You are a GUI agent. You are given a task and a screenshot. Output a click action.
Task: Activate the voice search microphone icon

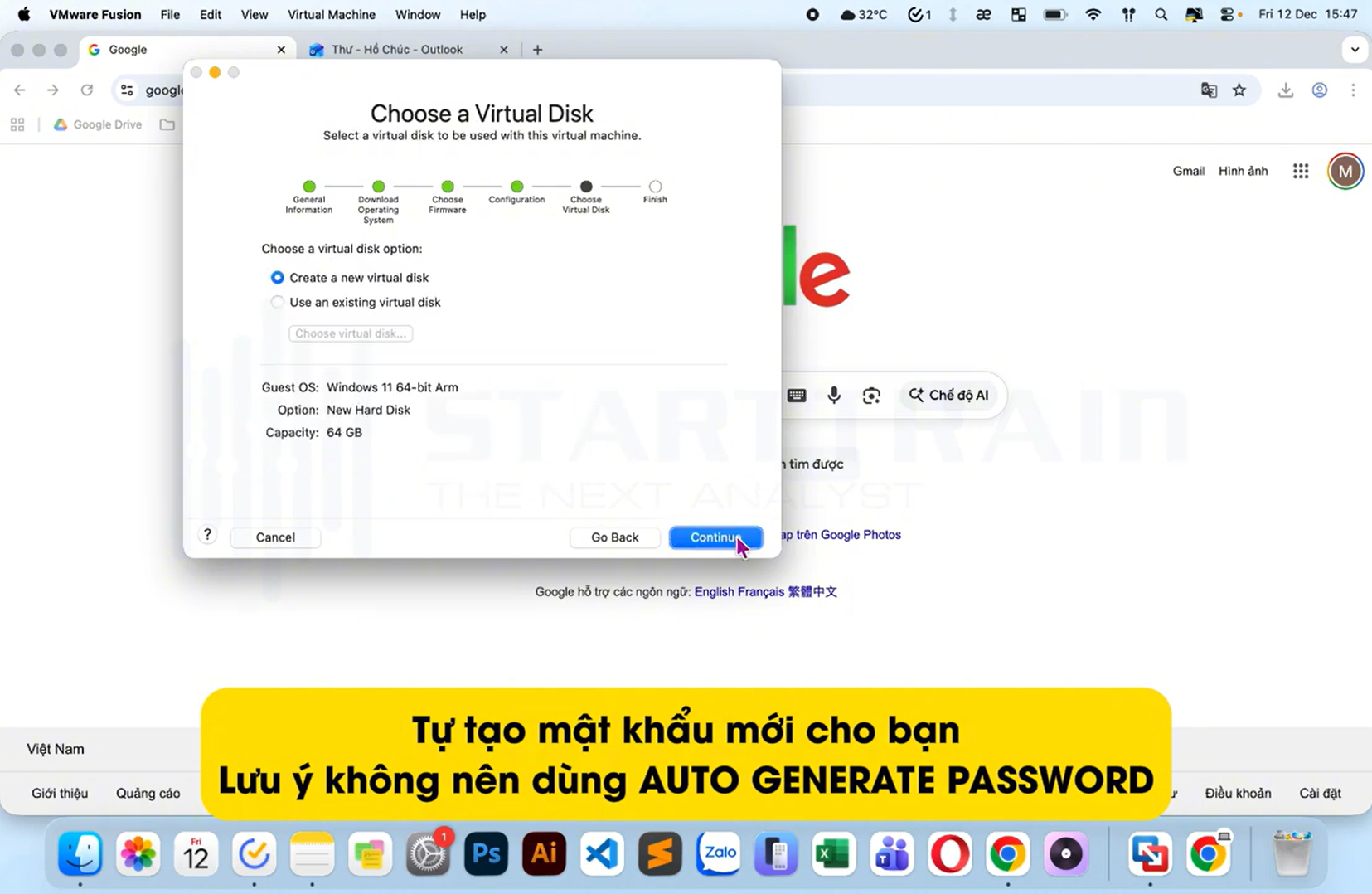pos(834,396)
